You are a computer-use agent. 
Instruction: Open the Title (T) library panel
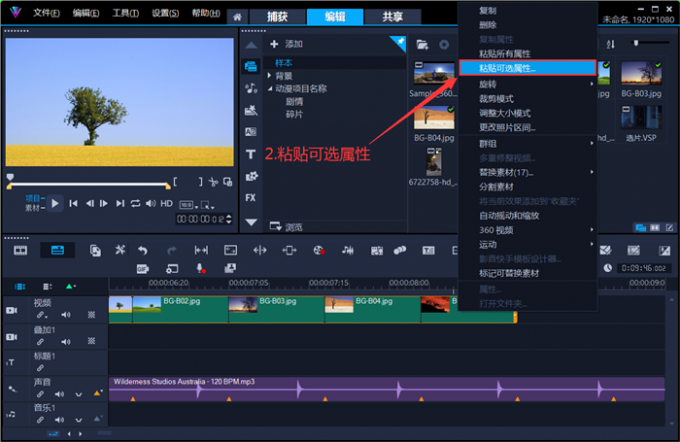coord(251,154)
